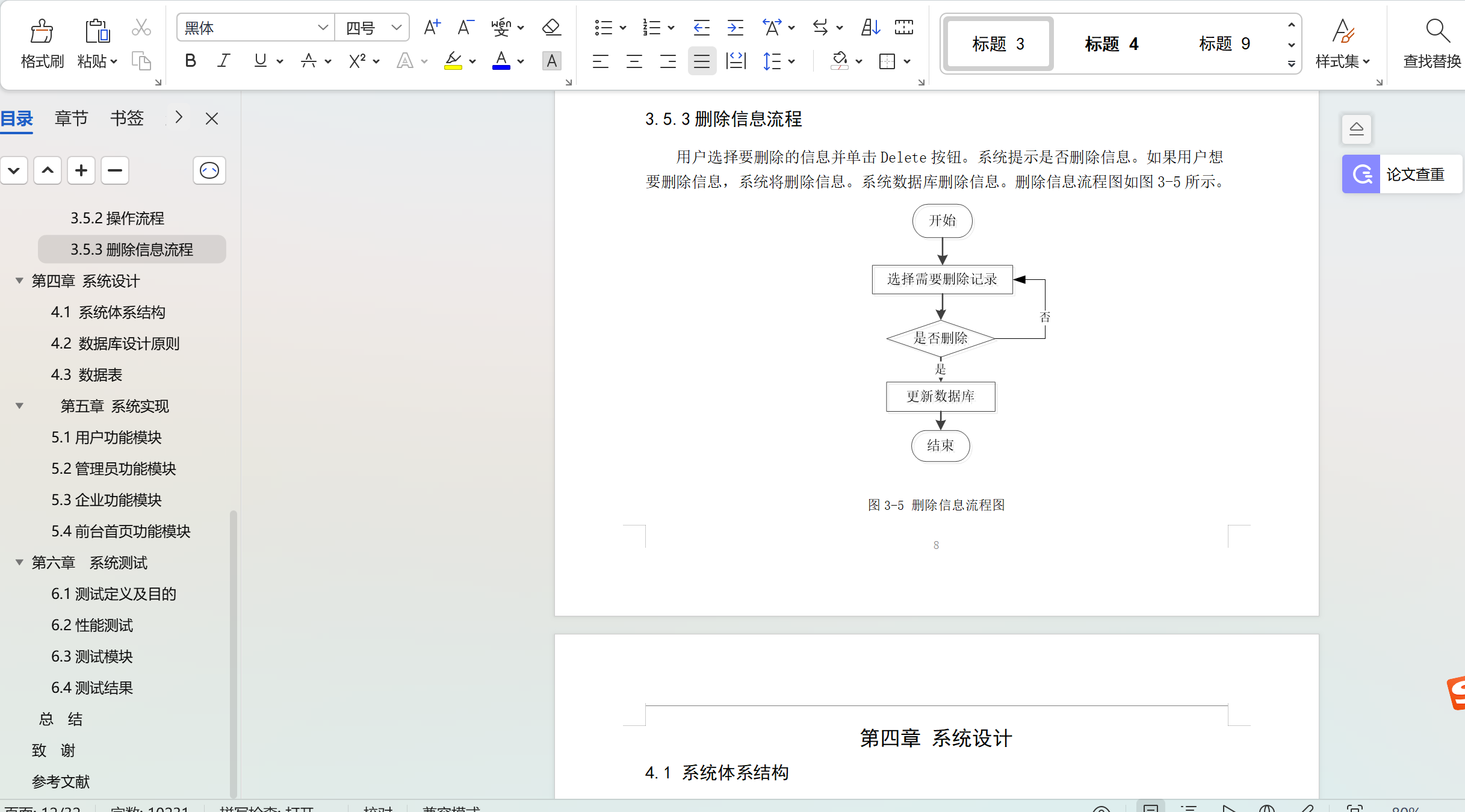Toggle justified paragraph alignment

(x=701, y=61)
